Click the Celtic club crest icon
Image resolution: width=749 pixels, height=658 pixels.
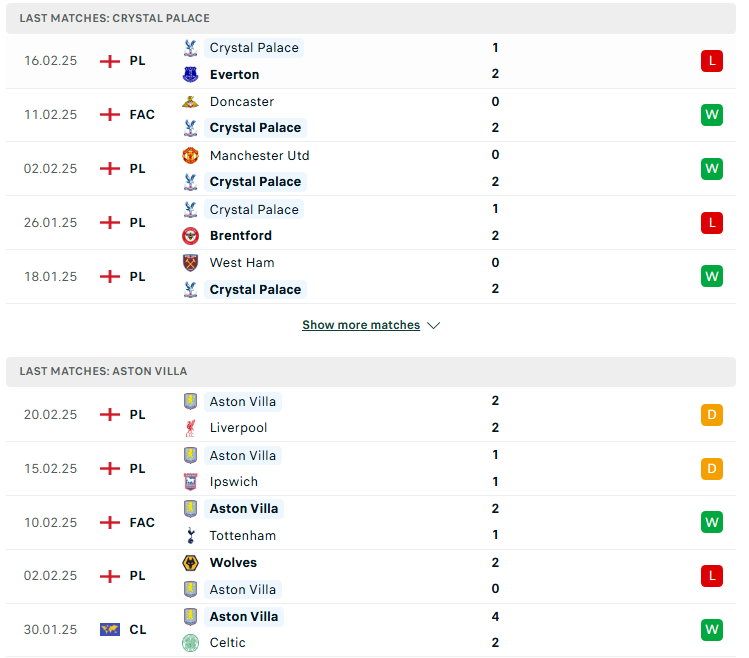pyautogui.click(x=190, y=643)
